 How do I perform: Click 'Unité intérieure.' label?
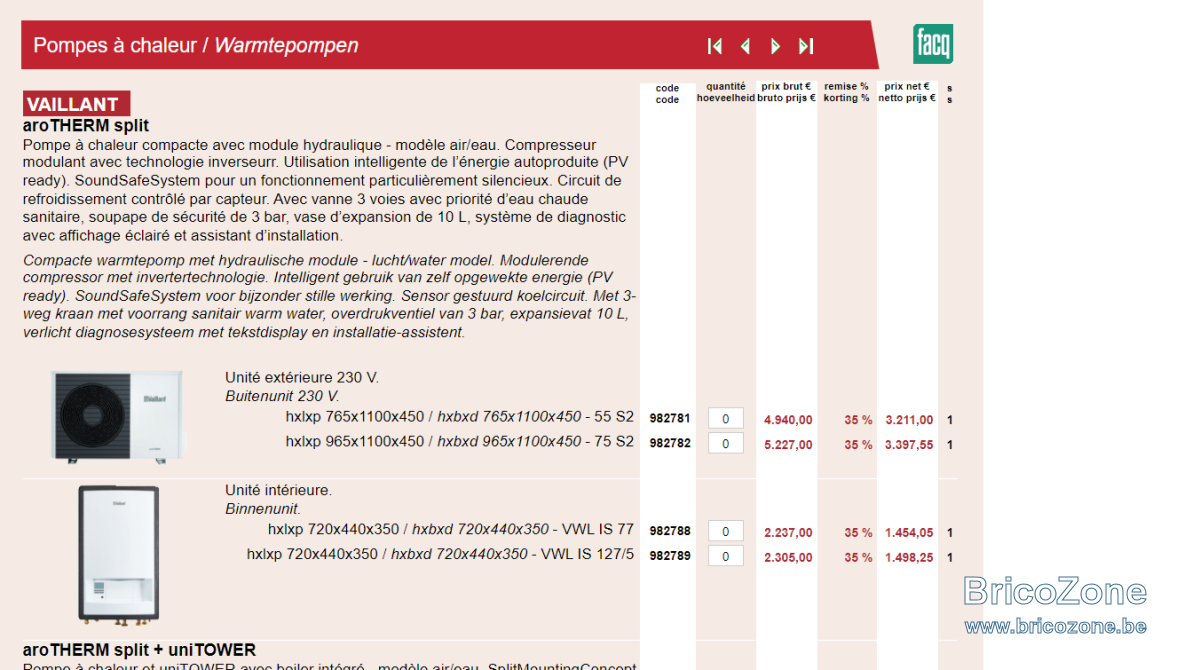[x=278, y=491]
